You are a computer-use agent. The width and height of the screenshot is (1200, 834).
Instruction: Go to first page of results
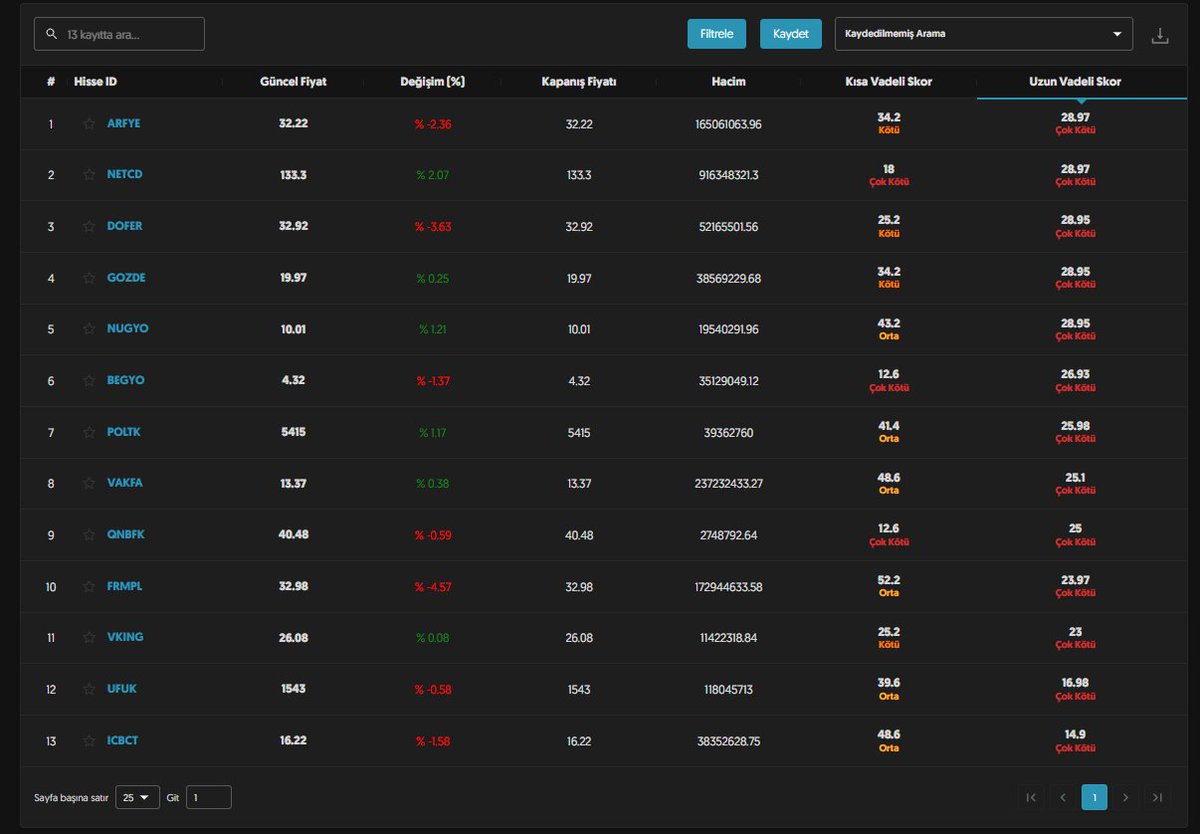(x=1031, y=797)
